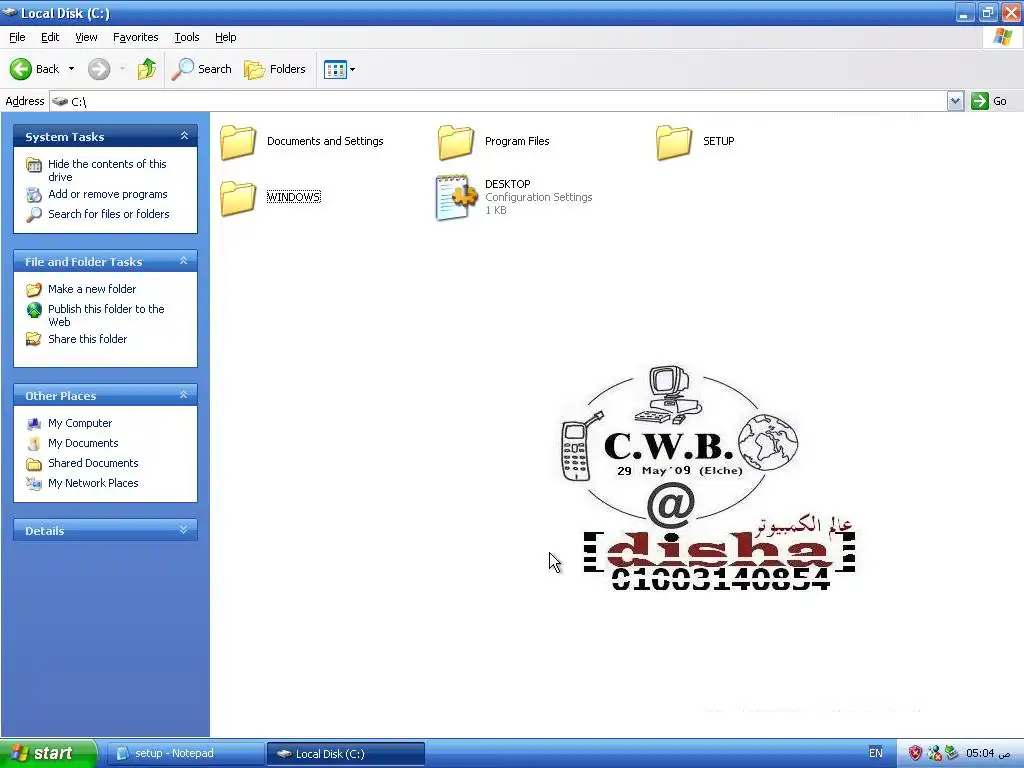Click the C:\ address input field

(499, 101)
